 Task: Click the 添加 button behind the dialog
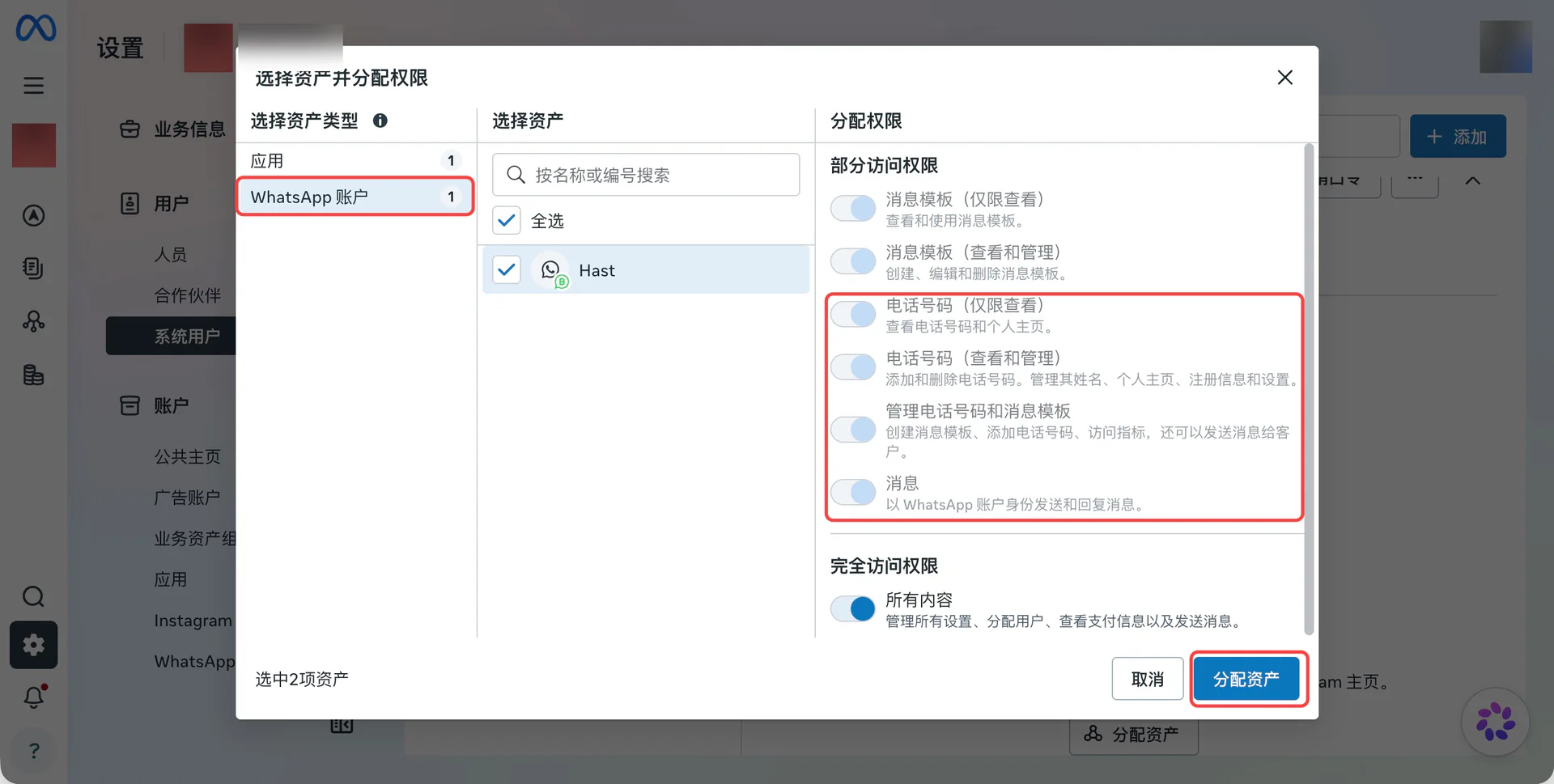(1458, 136)
